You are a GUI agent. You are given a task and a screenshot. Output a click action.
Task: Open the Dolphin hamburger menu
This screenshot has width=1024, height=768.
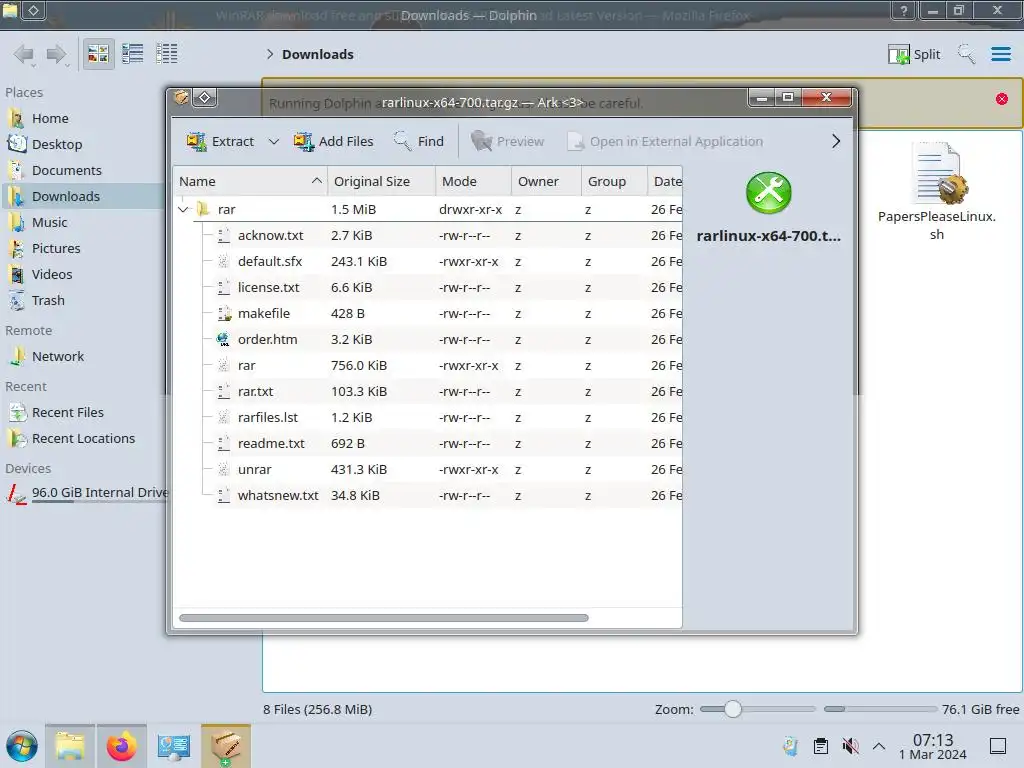[x=1000, y=54]
